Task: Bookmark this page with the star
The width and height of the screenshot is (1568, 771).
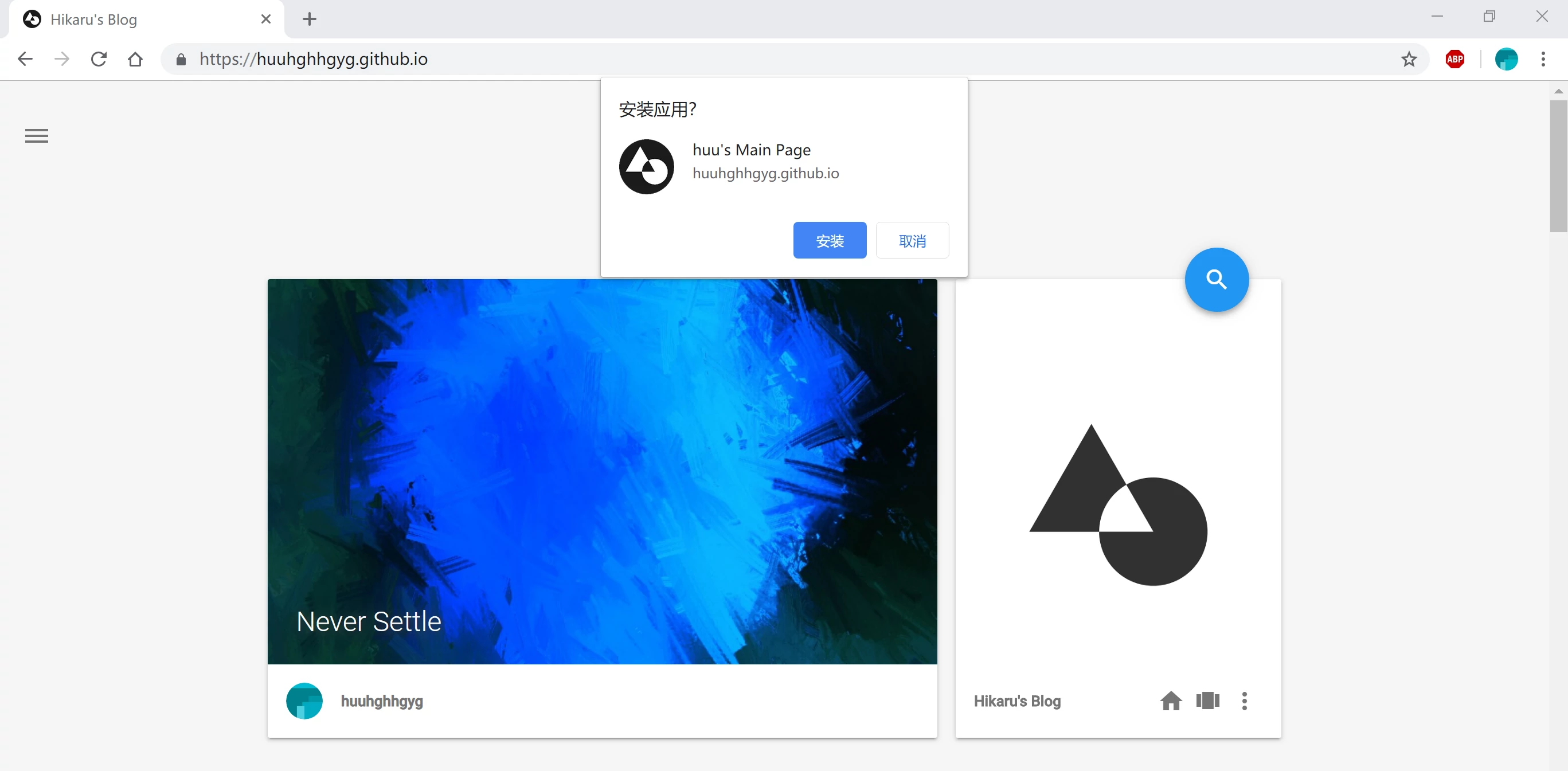Action: [x=1409, y=59]
